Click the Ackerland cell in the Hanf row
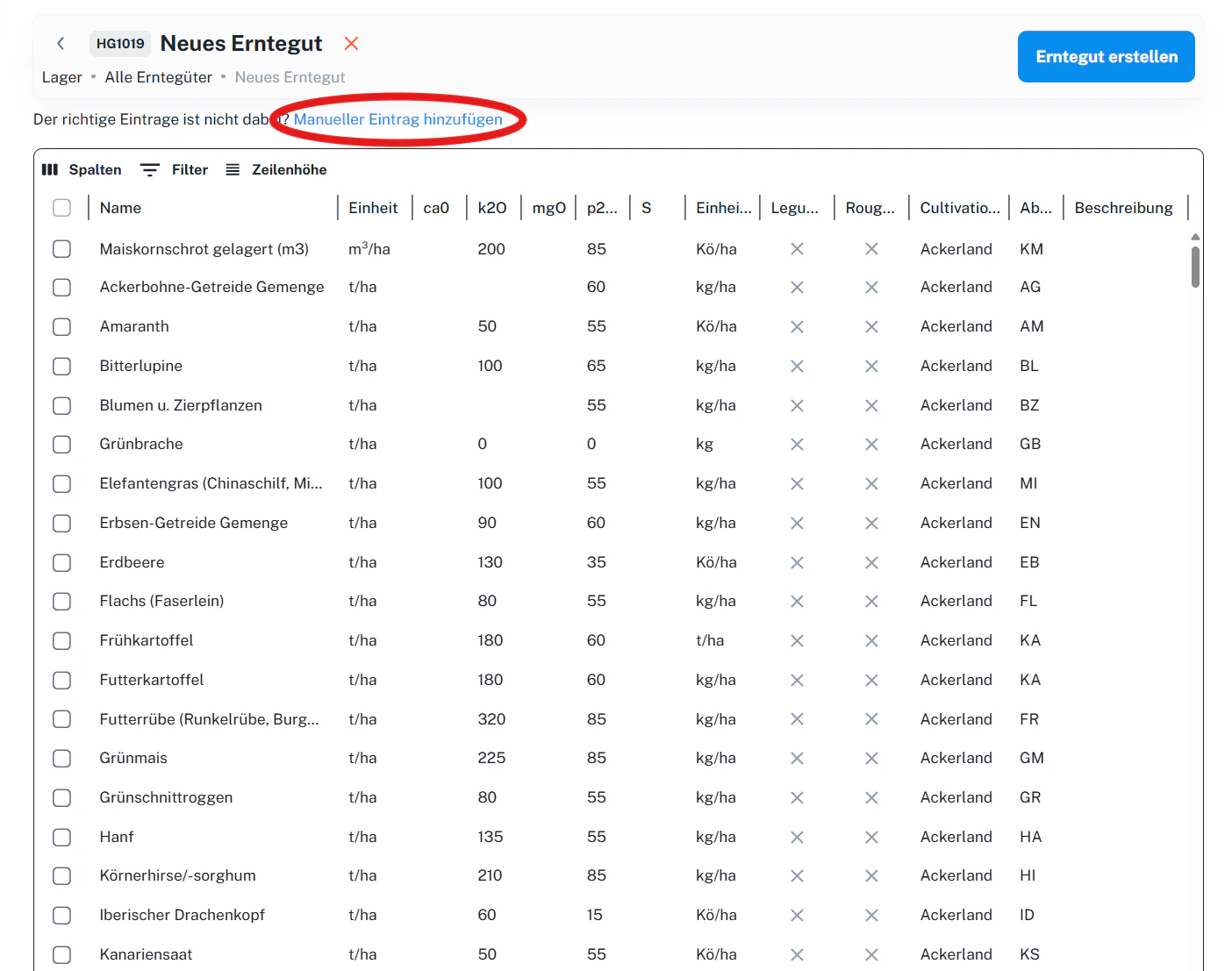This screenshot has width=1232, height=971. click(956, 837)
